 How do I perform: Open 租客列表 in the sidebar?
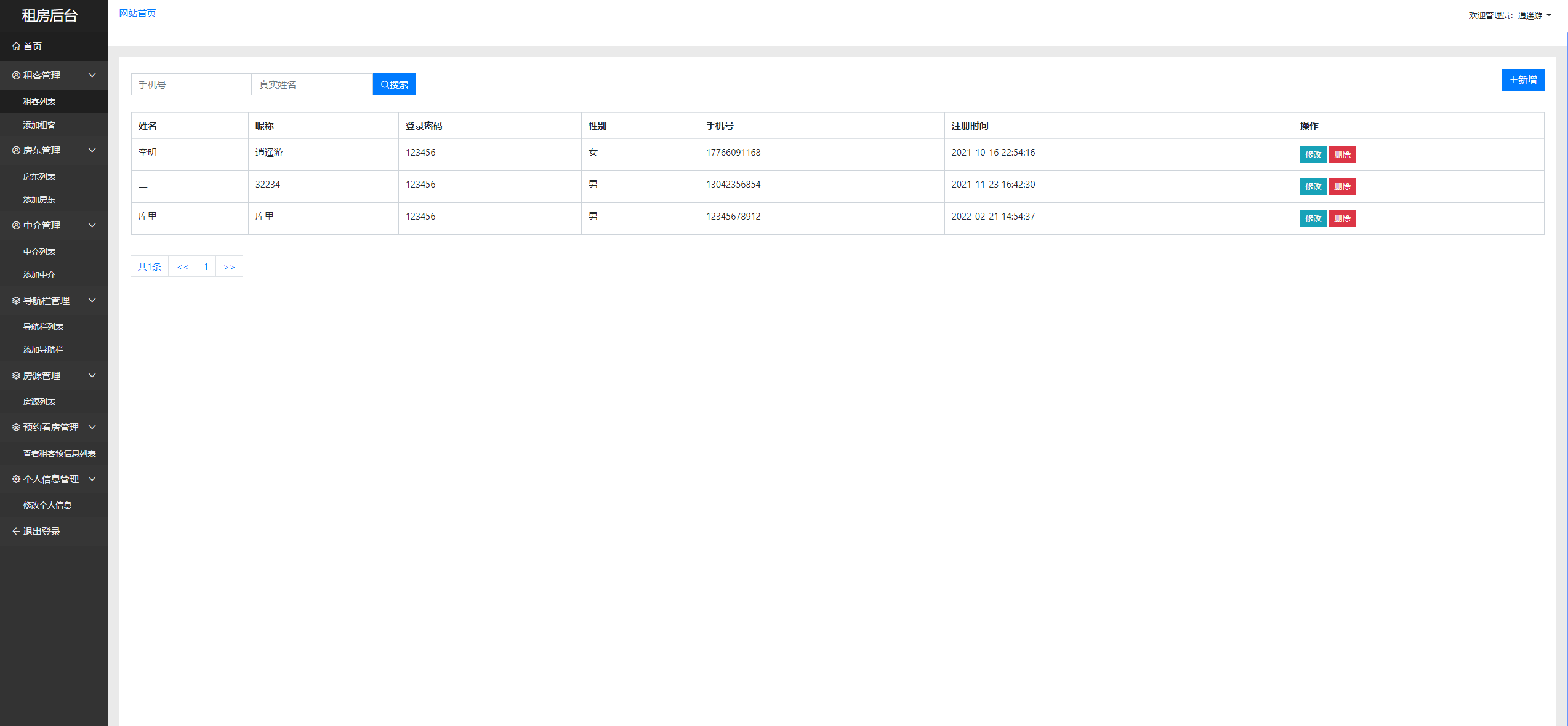[x=54, y=102]
